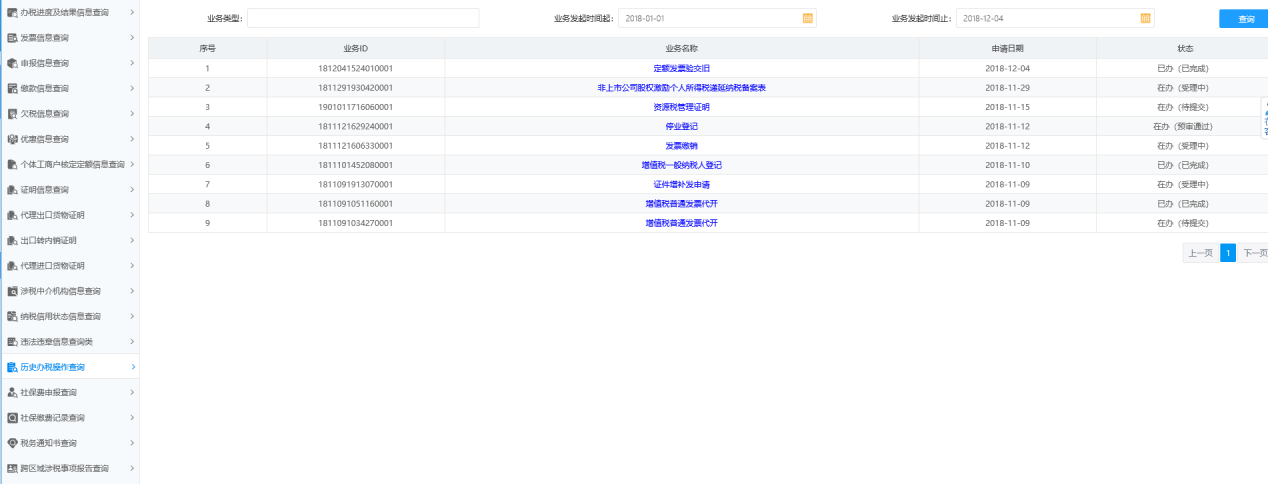Open the 定额发票验交旧 business link
Viewport: 1268px width, 484px height.
click(681, 68)
